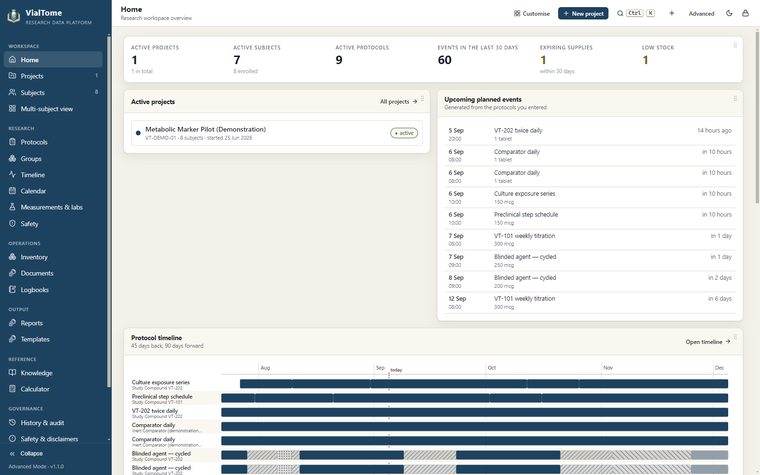Click the Events in the last 30 days value
The width and height of the screenshot is (760, 475).
point(444,60)
